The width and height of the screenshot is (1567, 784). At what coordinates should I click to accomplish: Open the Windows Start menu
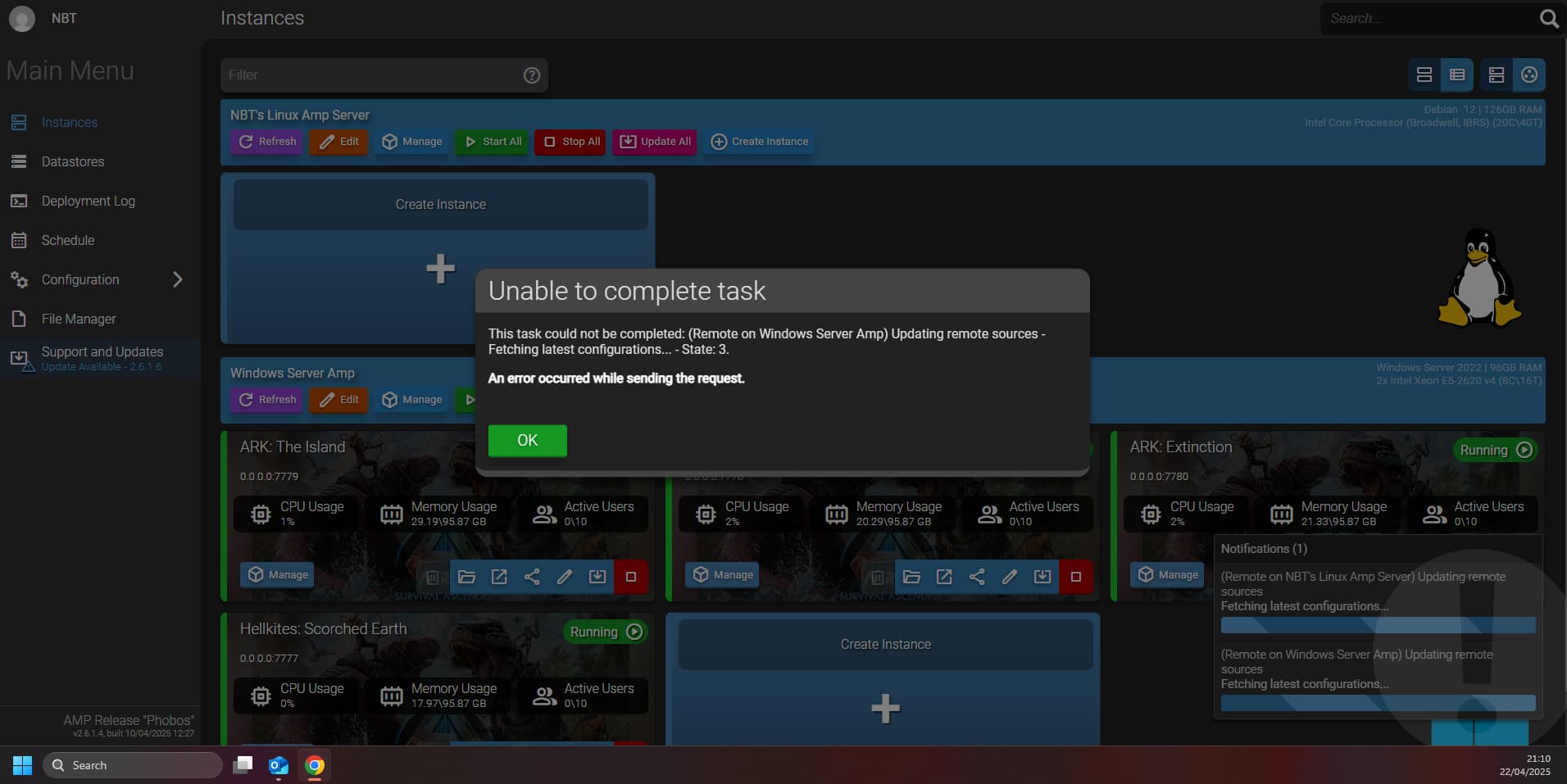coord(22,765)
